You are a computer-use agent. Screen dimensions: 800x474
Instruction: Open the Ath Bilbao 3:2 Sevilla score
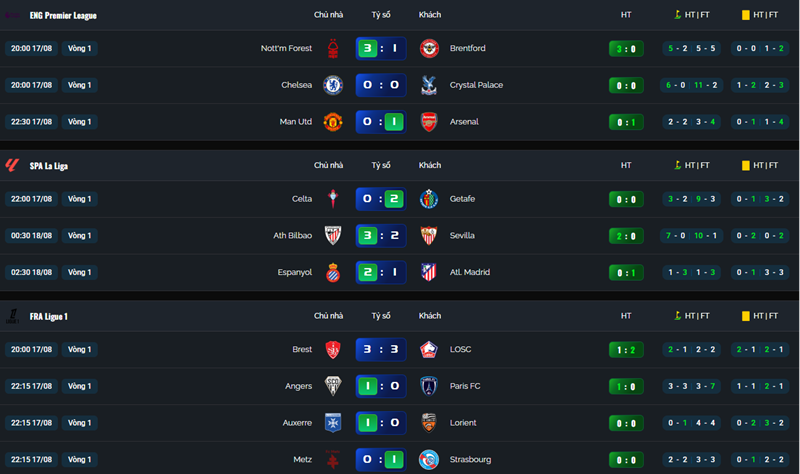(381, 236)
